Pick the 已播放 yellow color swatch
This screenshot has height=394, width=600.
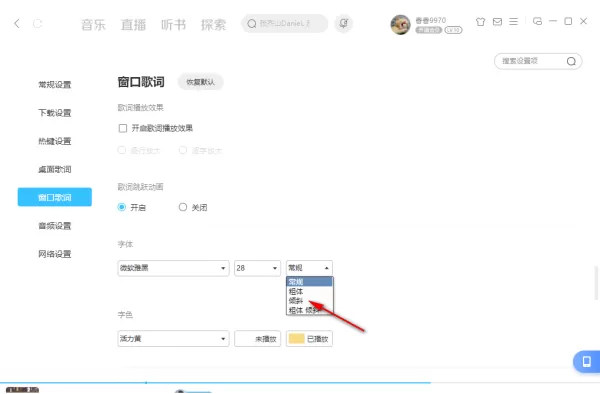tap(309, 339)
